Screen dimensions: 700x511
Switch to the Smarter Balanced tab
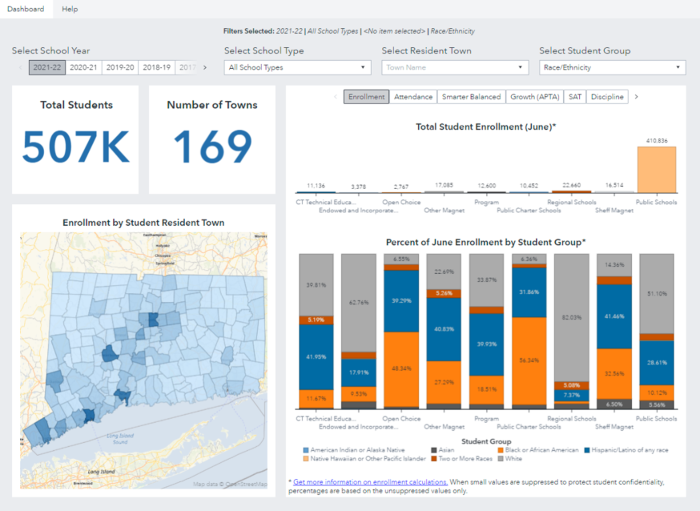(x=472, y=97)
